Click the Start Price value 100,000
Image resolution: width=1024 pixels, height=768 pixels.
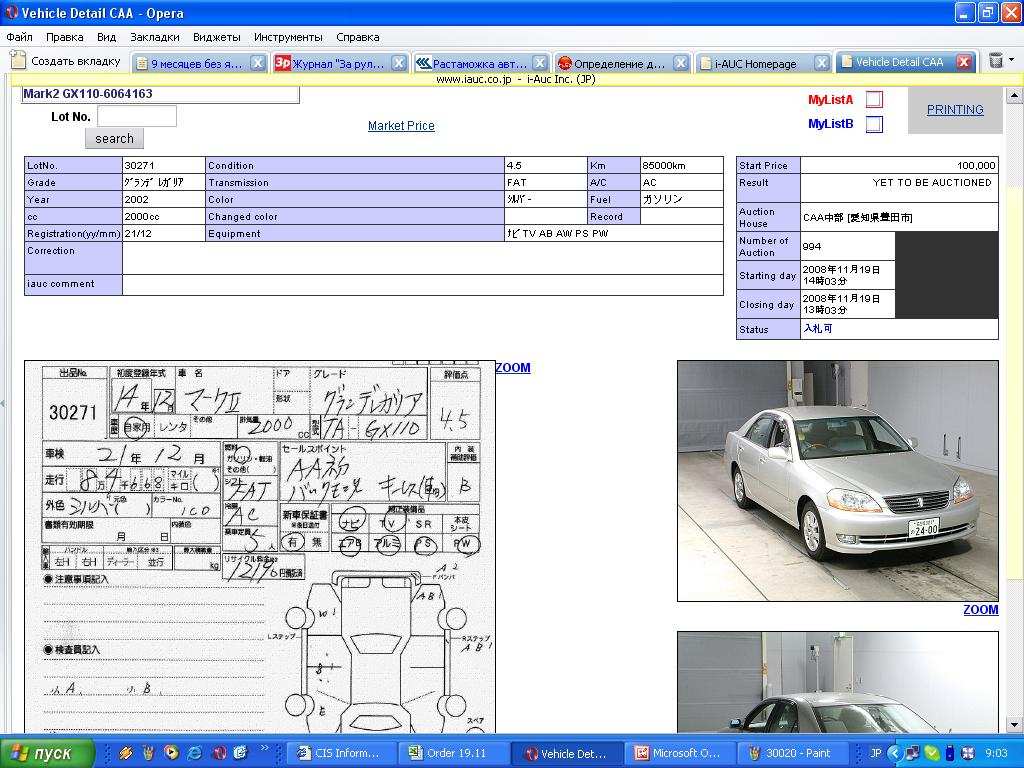tap(976, 166)
